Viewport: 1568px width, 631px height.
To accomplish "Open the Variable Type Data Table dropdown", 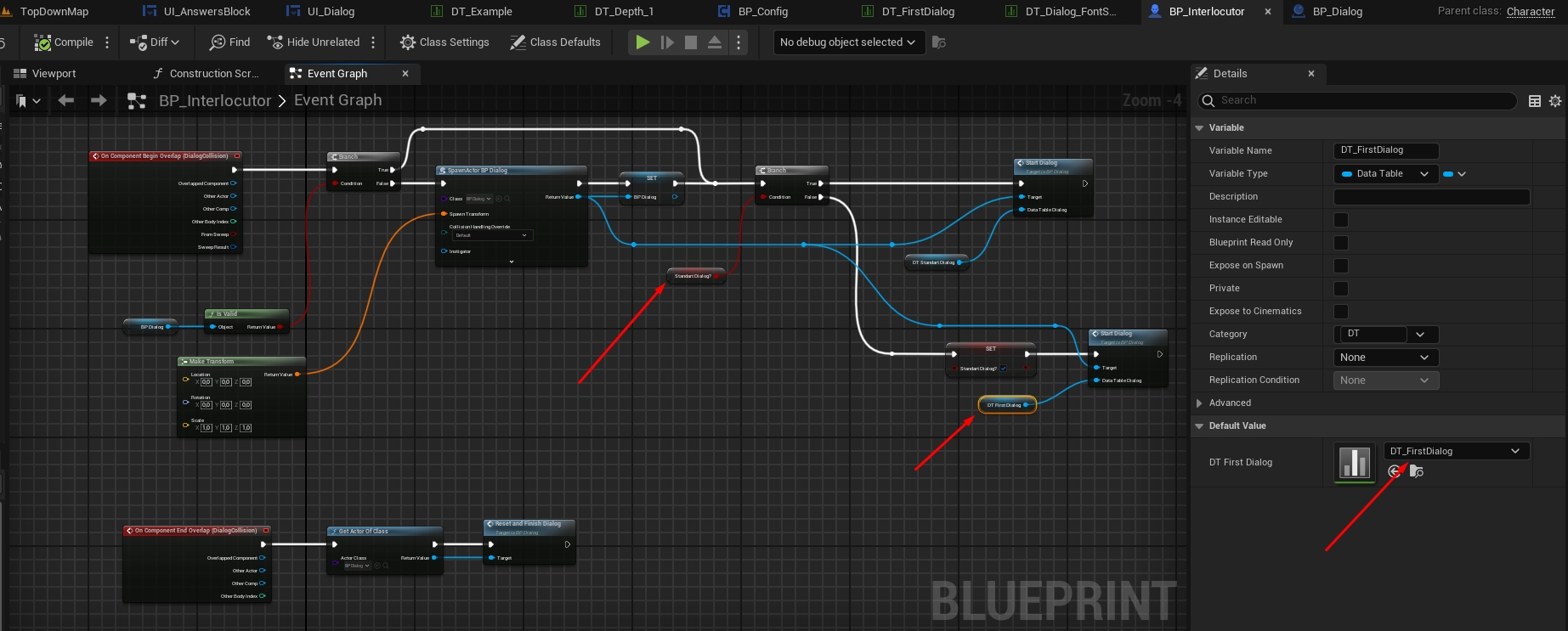I will tap(1385, 174).
